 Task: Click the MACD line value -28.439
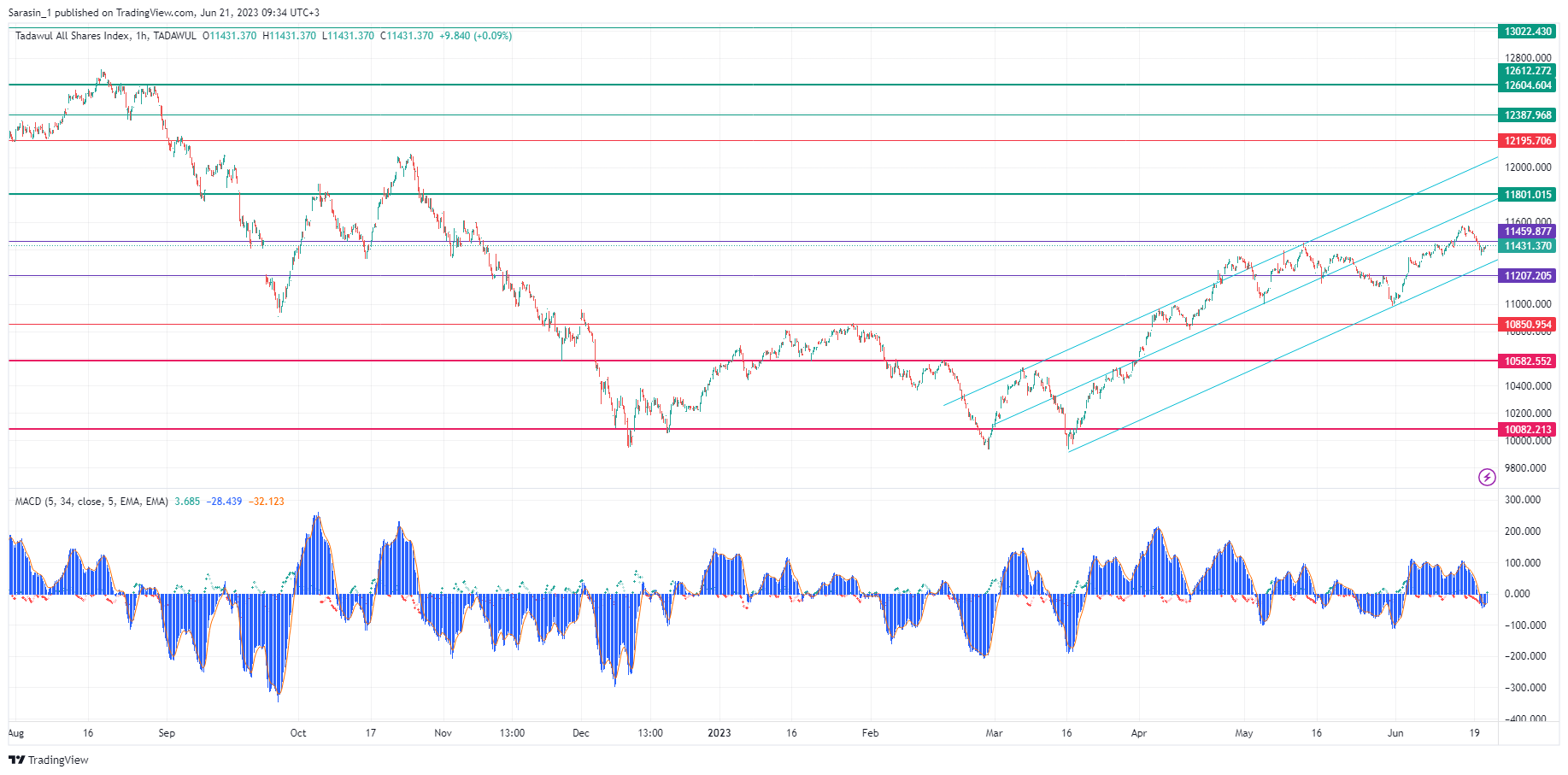[224, 502]
